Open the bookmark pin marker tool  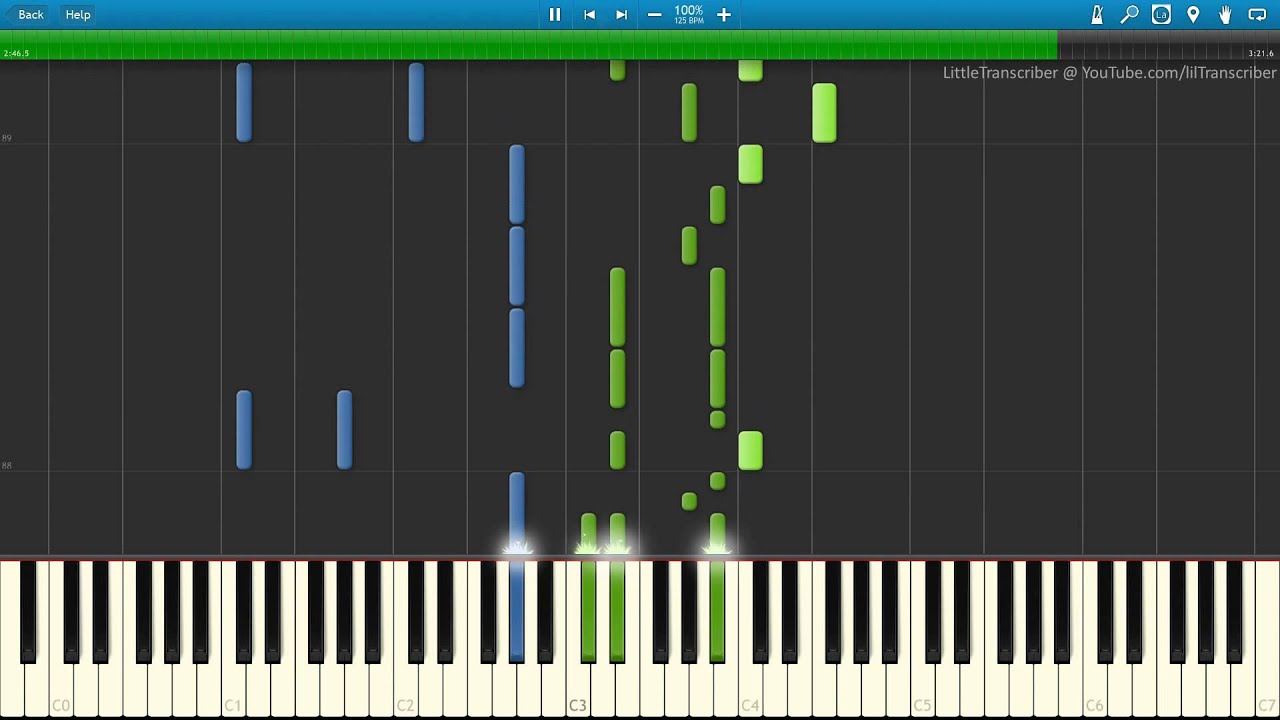[1193, 14]
